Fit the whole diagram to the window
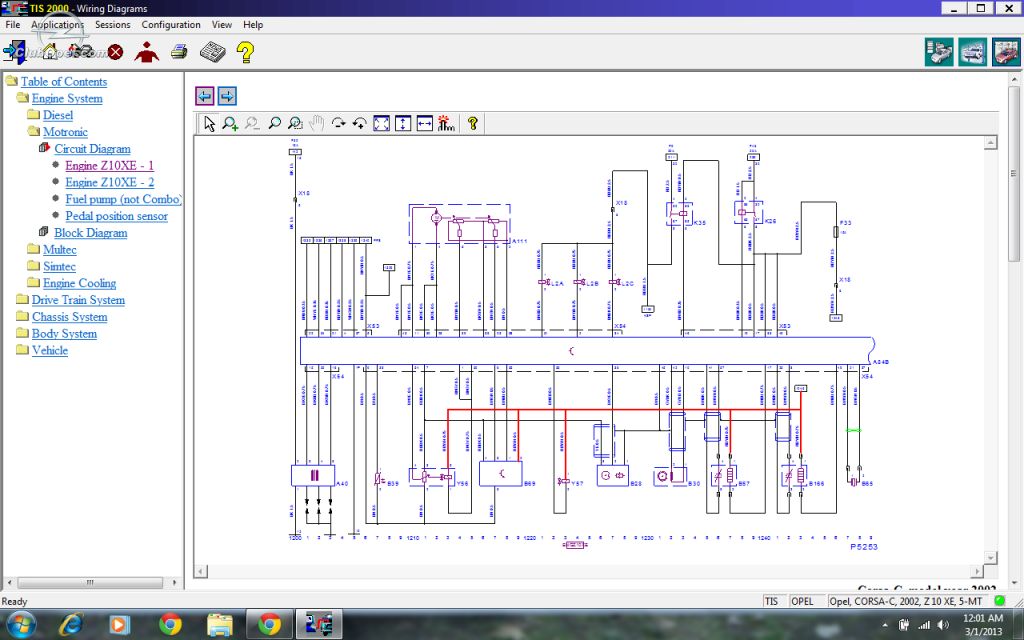 [381, 123]
